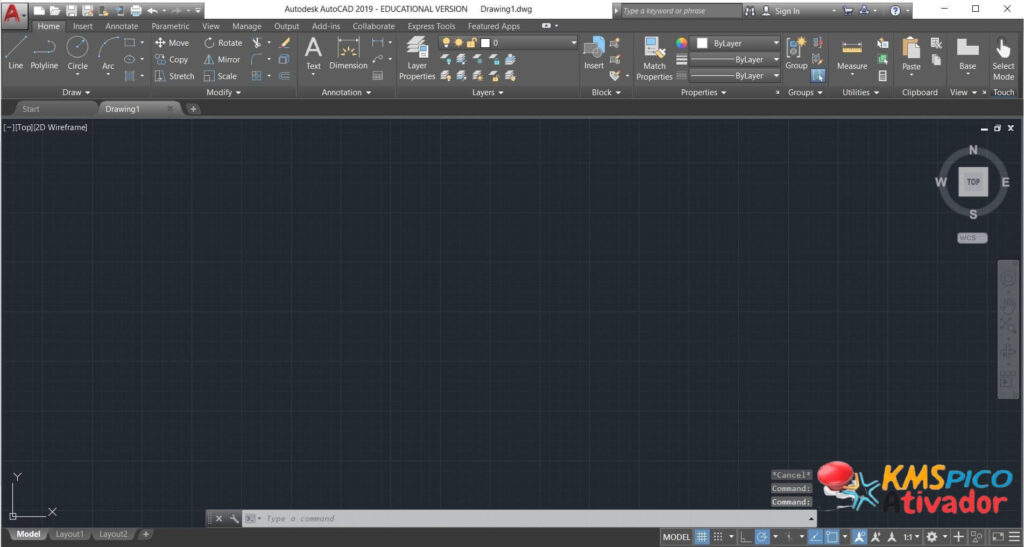Activate the Rotate tool
This screenshot has height=547, width=1024.
[x=223, y=42]
